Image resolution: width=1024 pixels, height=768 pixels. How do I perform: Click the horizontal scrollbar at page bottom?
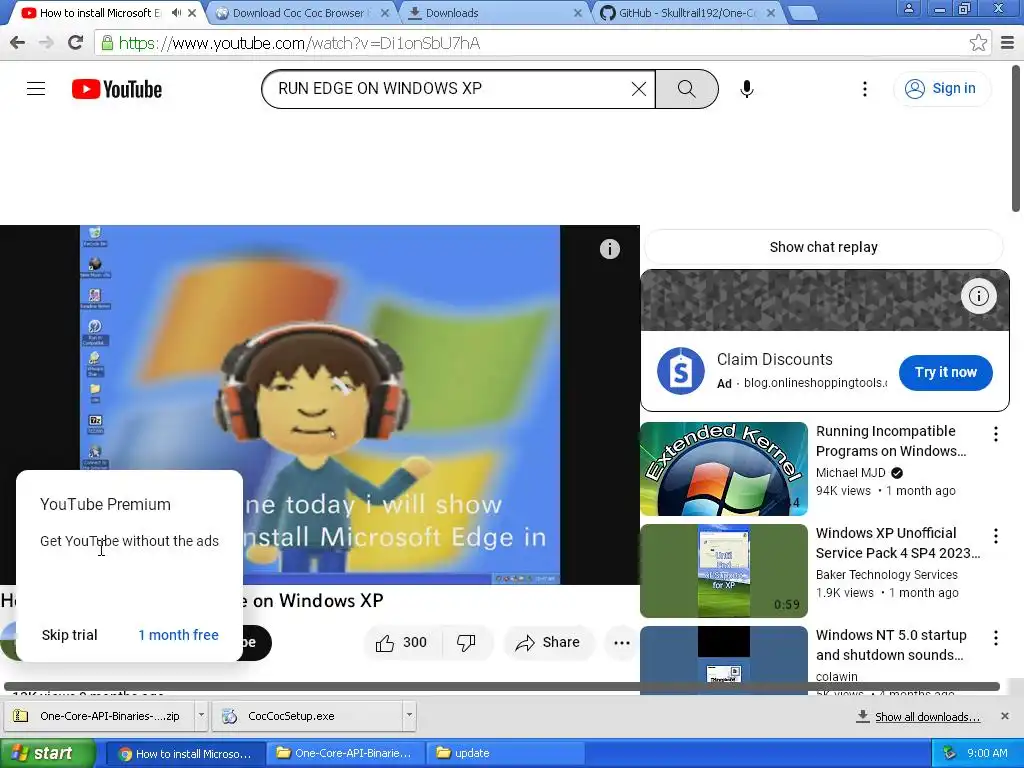click(502, 686)
